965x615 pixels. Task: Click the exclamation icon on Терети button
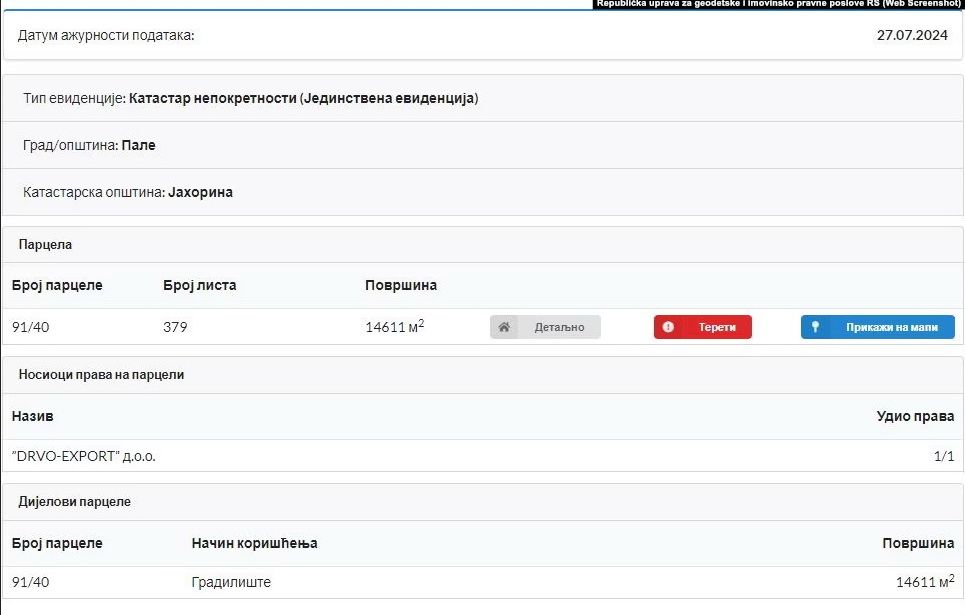668,327
